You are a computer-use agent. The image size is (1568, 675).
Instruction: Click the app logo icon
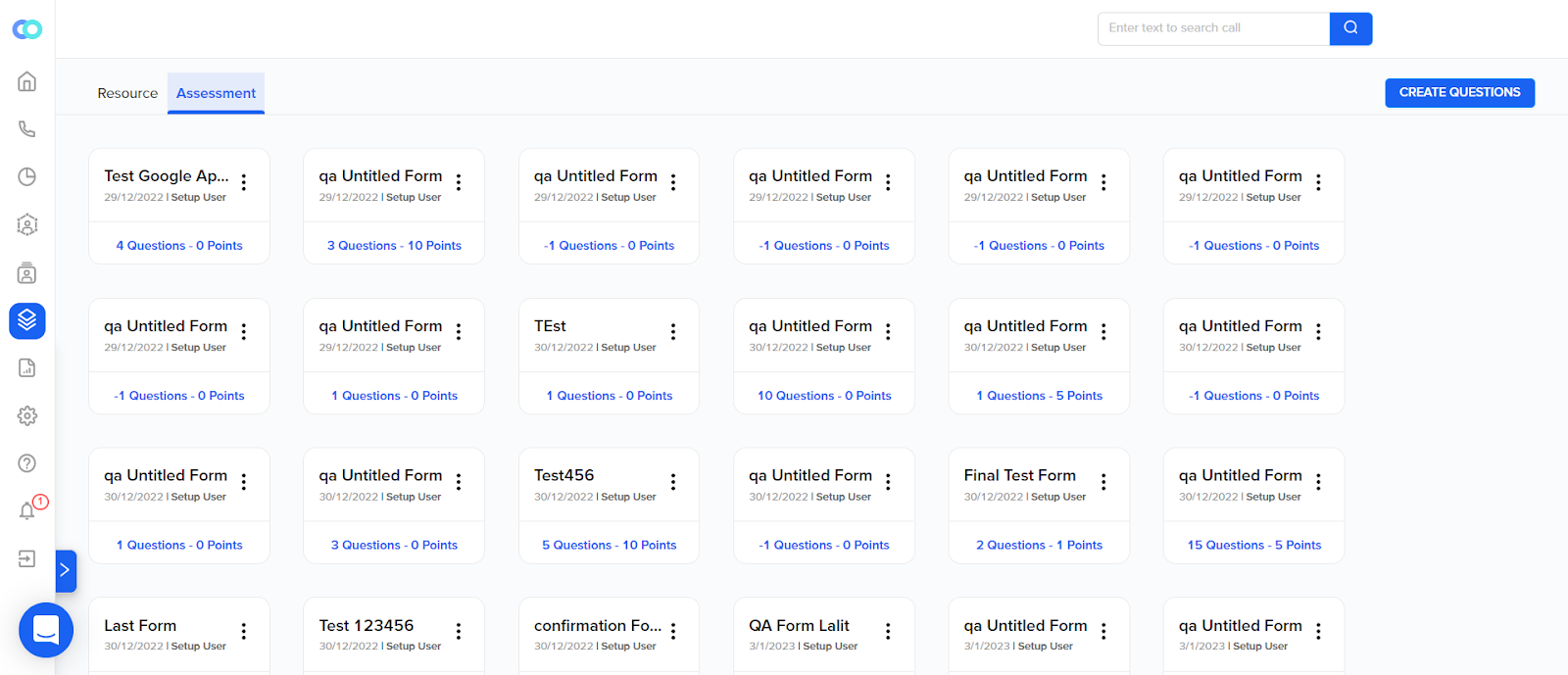pos(27,29)
